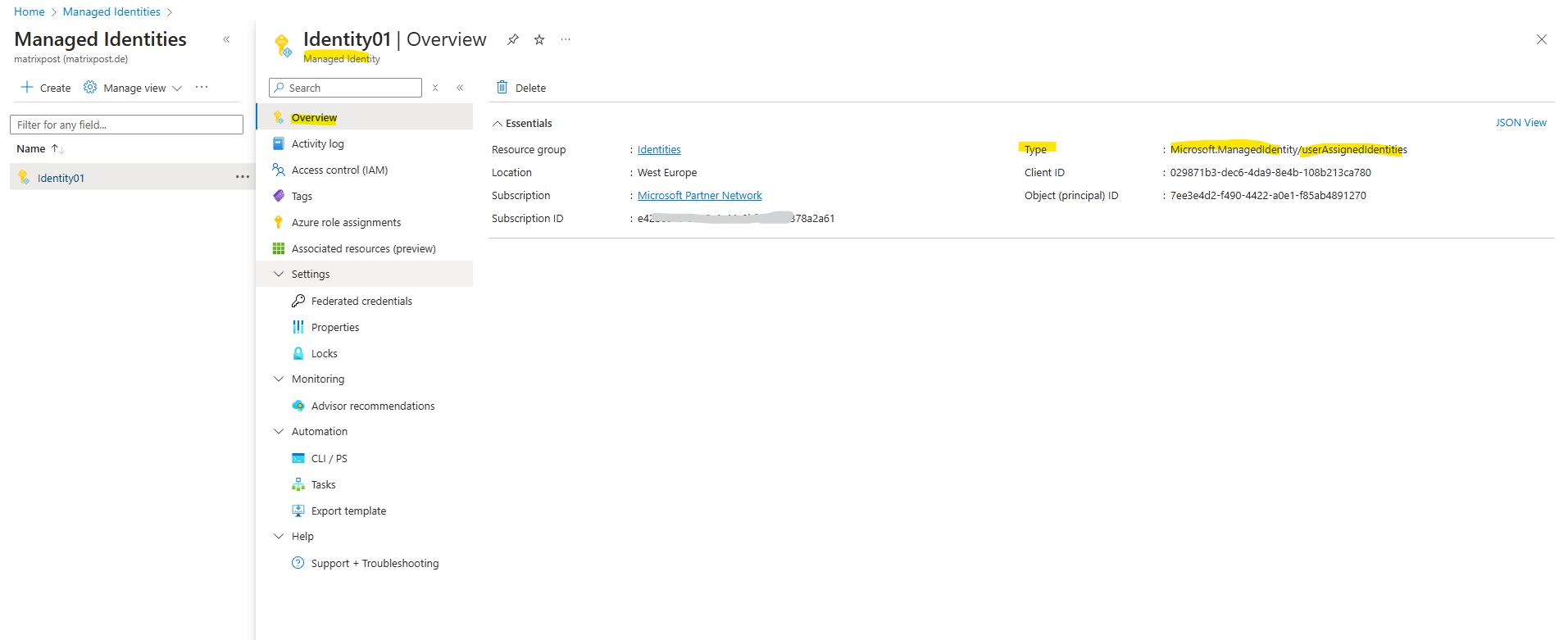The width and height of the screenshot is (1568, 640).
Task: Open Advisor recommendations
Action: [365, 406]
